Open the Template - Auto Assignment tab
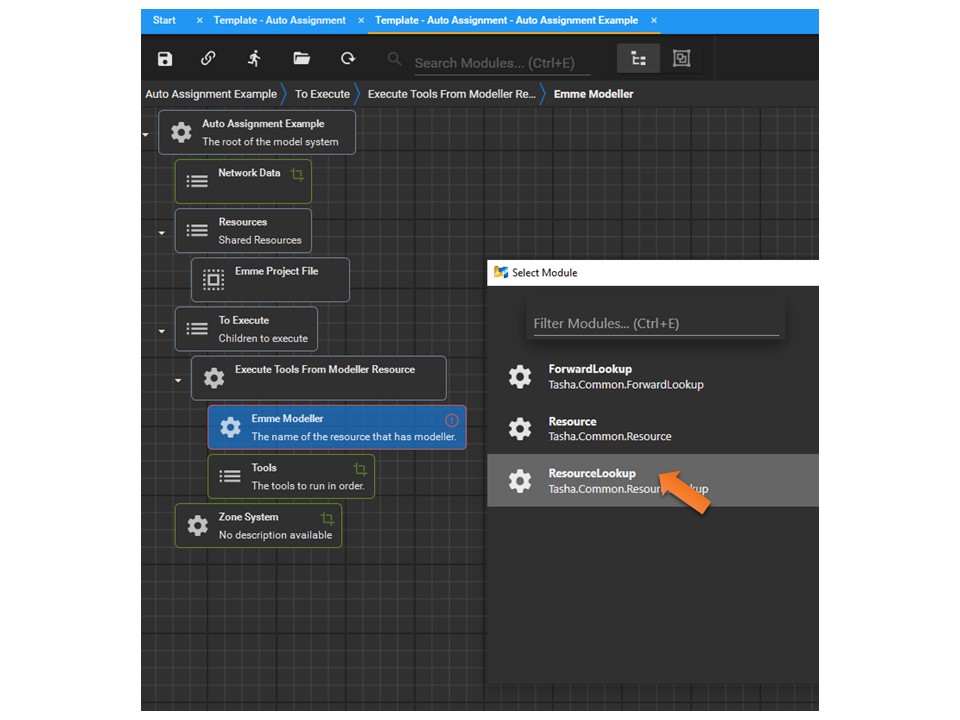The height and width of the screenshot is (720, 960). [276, 20]
